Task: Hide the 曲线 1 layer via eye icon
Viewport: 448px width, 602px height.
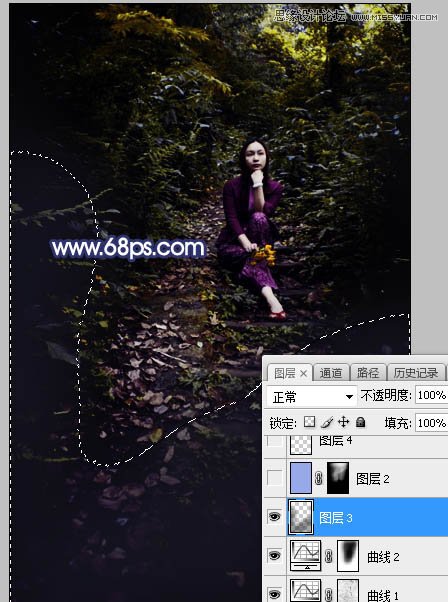Action: (x=274, y=594)
